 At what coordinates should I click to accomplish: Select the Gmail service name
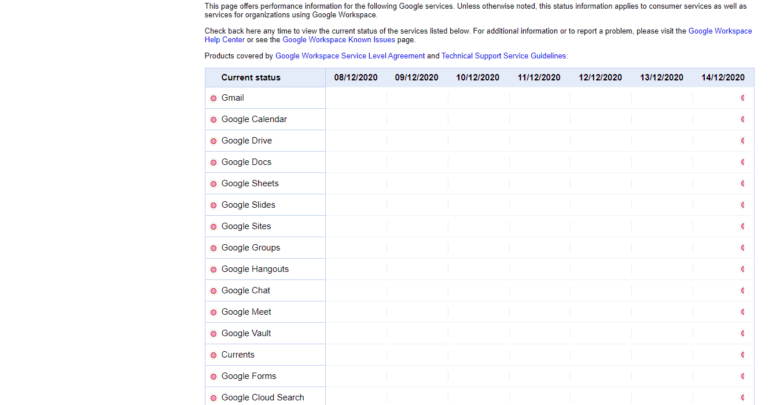[x=233, y=98]
